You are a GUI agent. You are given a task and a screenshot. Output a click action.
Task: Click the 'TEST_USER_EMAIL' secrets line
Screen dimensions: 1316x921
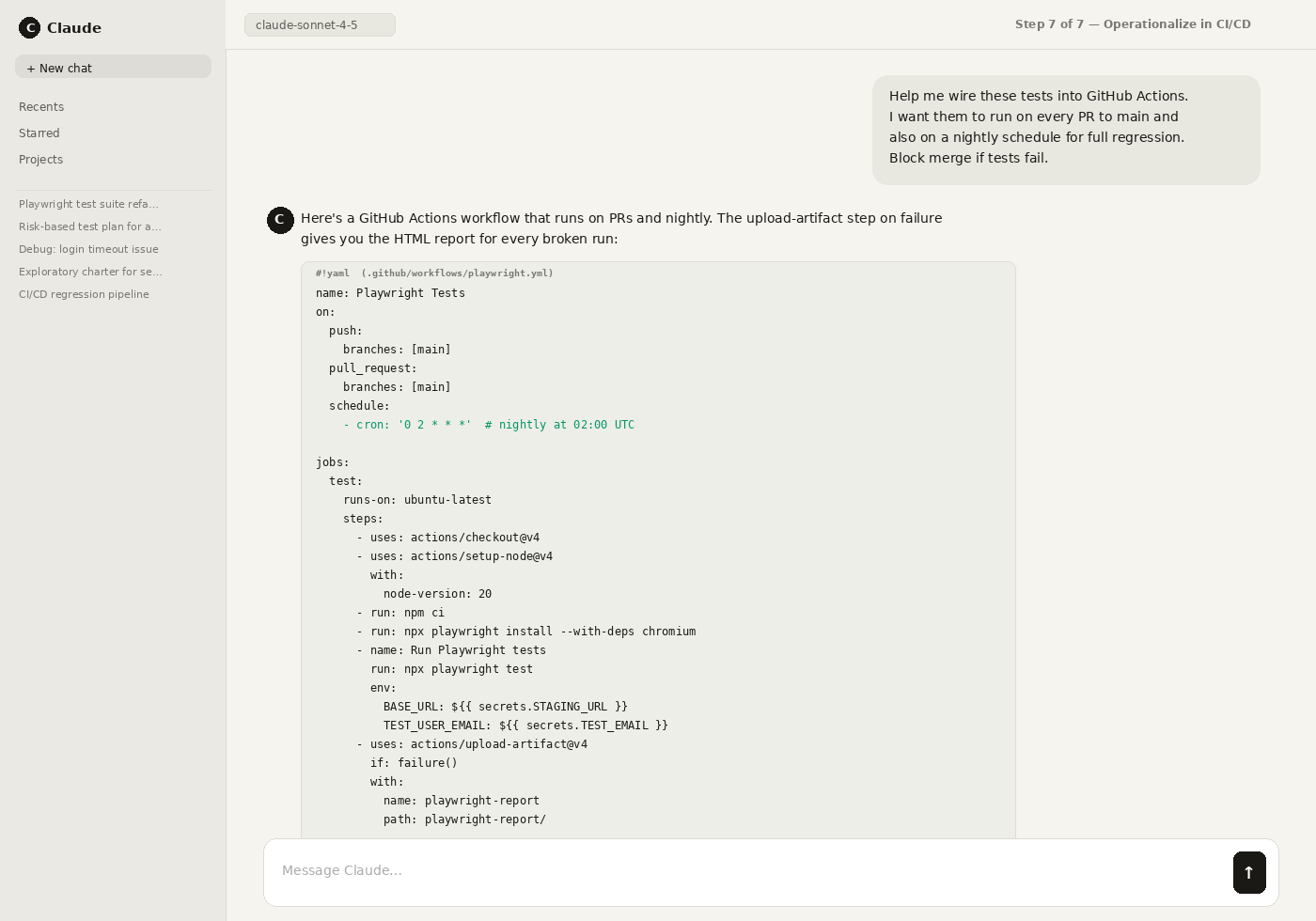525,726
